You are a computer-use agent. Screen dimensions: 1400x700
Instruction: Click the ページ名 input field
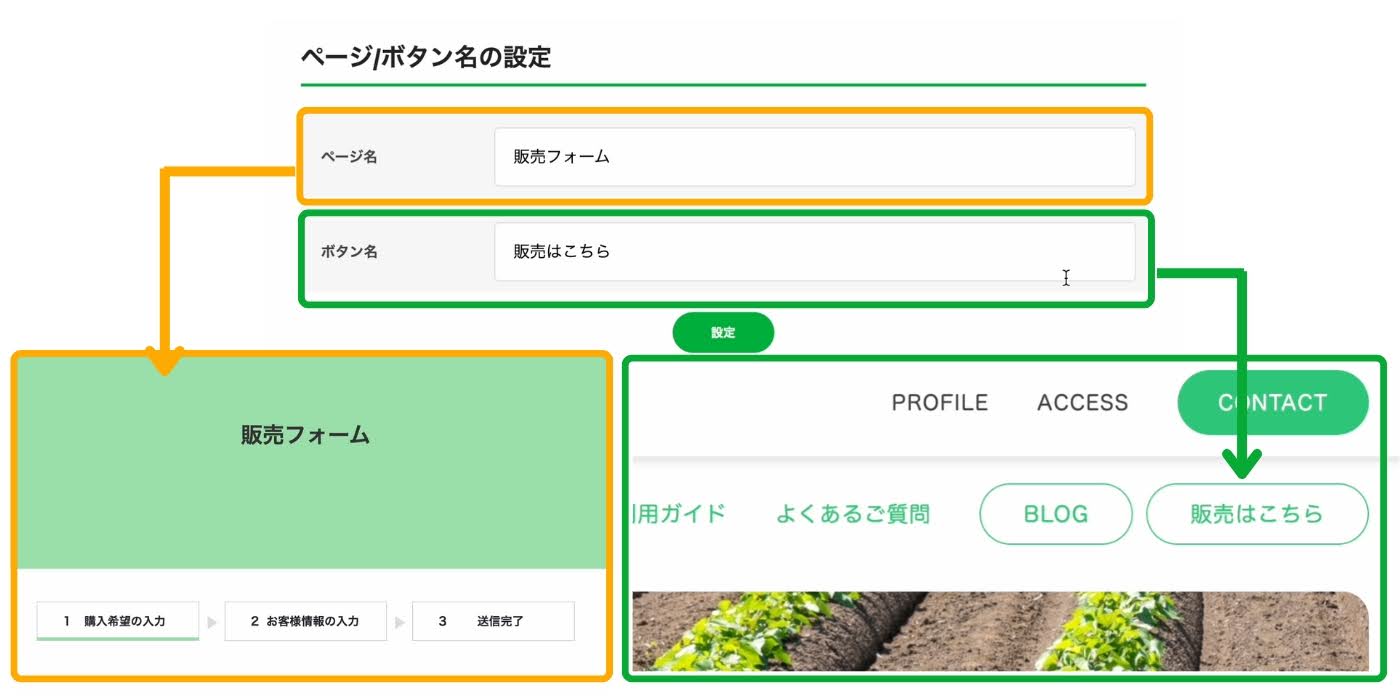[x=814, y=157]
